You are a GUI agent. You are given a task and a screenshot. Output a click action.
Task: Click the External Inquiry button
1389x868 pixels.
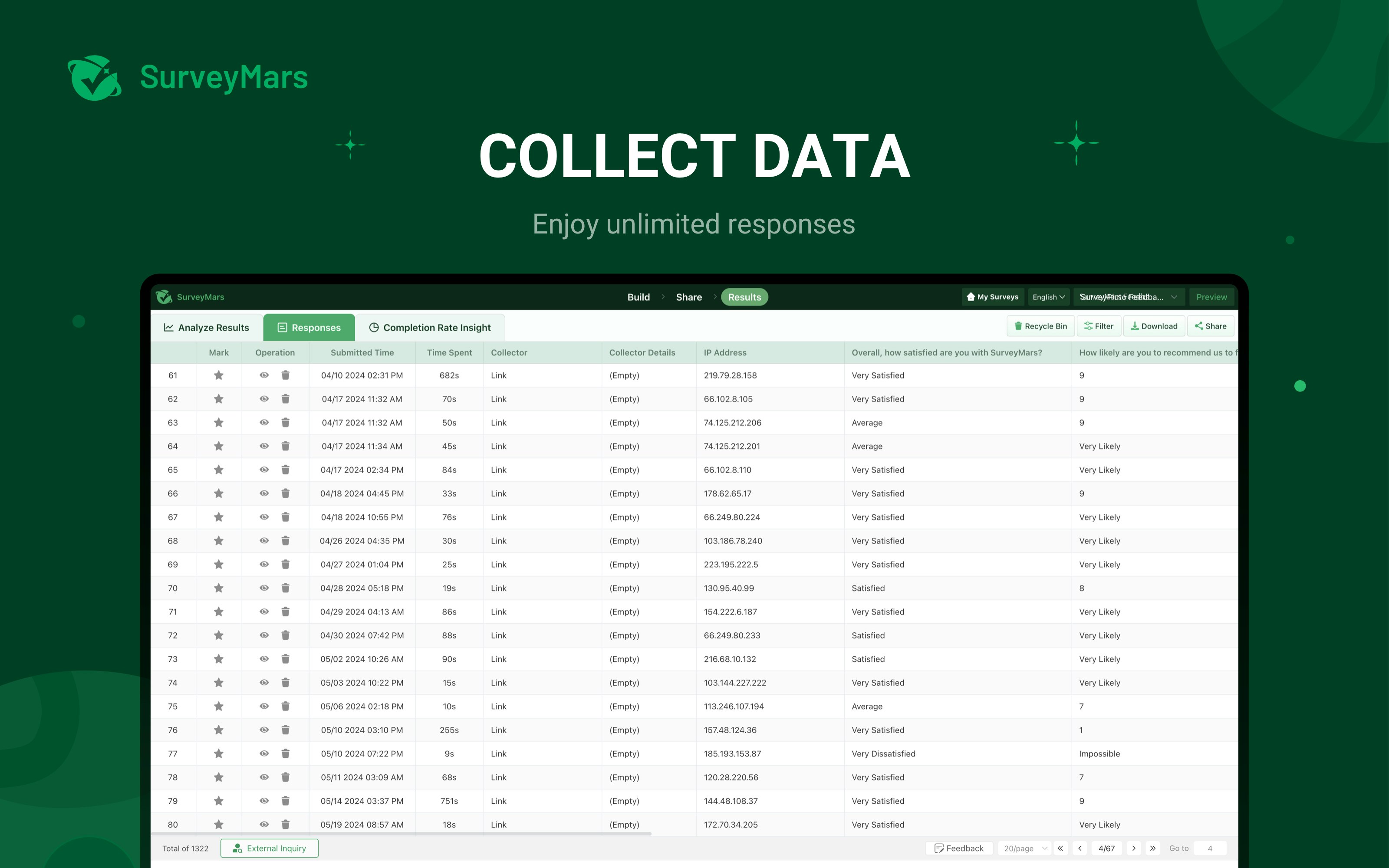(269, 848)
